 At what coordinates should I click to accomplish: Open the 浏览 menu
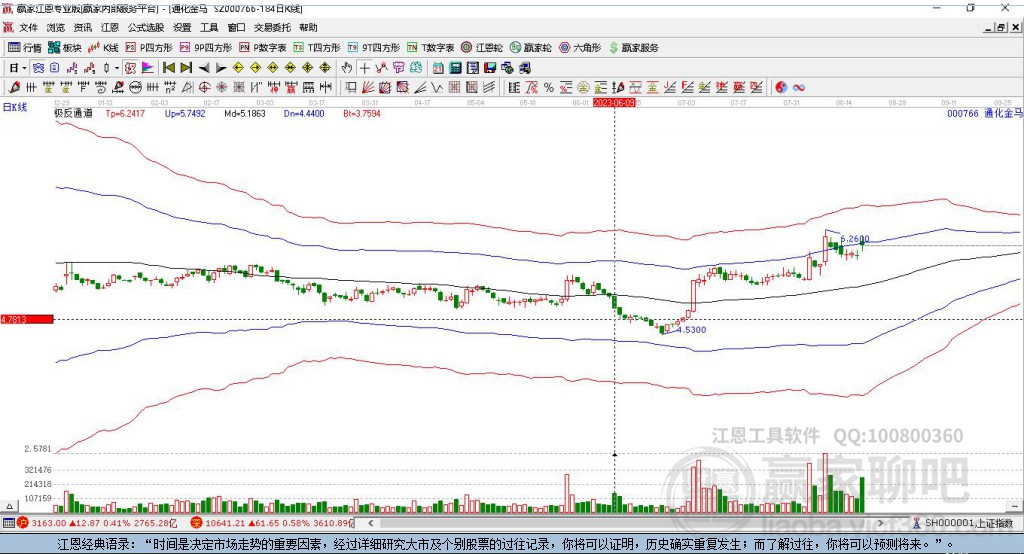click(56, 27)
